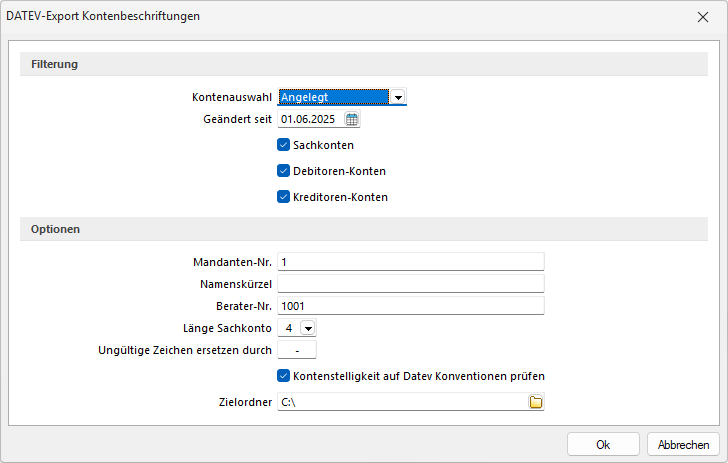Focus the Mandanten-Nr. input field

tap(410, 262)
